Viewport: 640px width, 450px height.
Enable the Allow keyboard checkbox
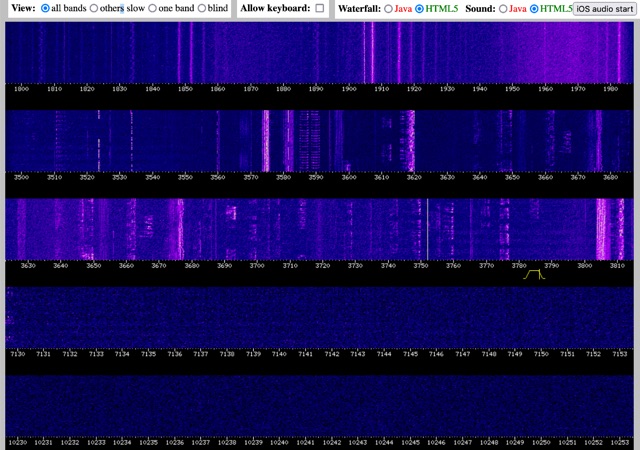click(320, 8)
